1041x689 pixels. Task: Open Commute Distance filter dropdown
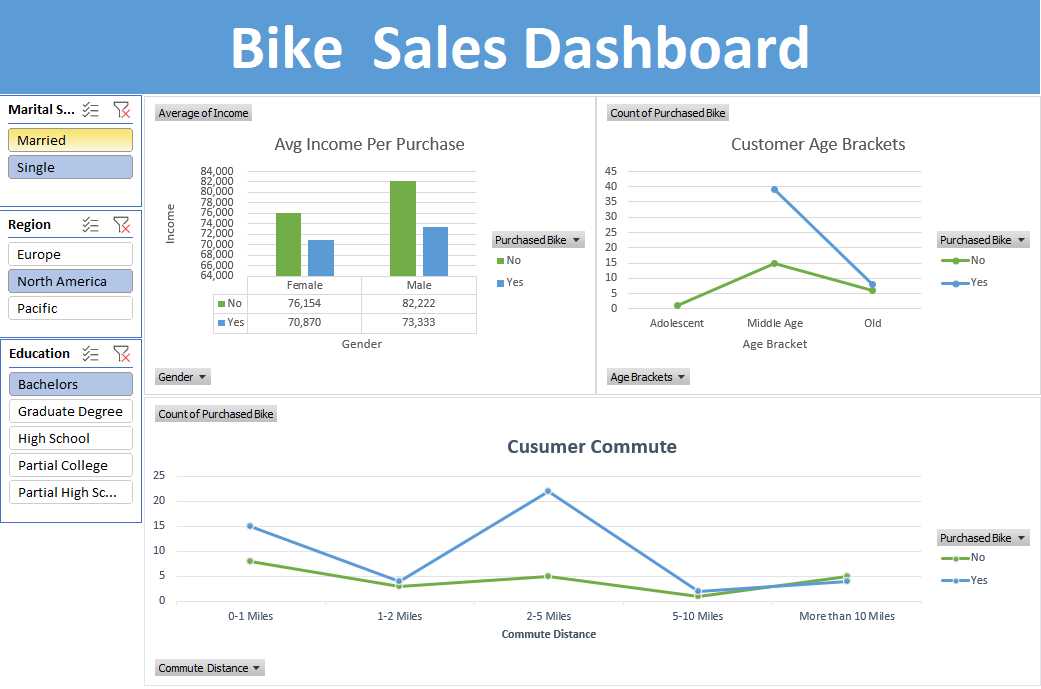[210, 668]
